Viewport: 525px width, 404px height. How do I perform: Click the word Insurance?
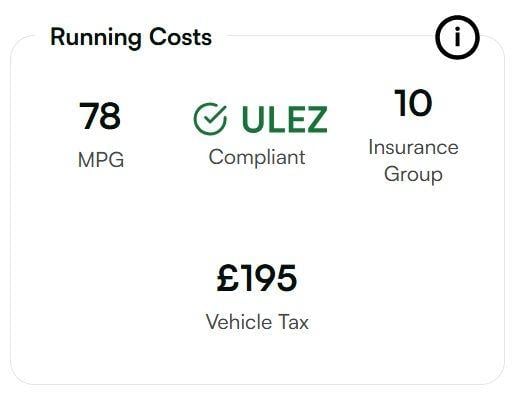point(414,147)
